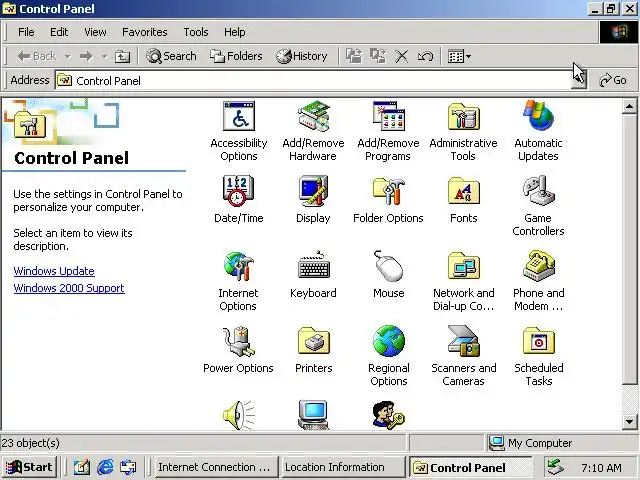Select the users and key icon

coord(389,415)
